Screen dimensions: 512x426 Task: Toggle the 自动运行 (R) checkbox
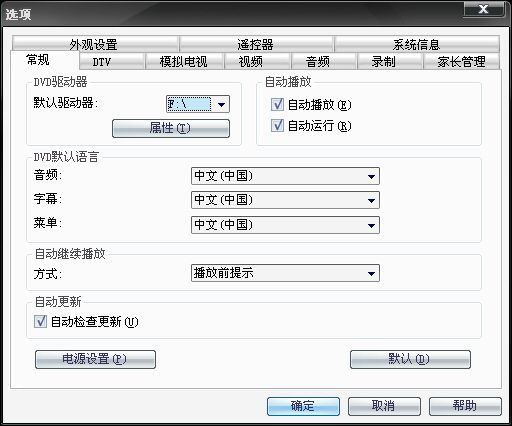coord(277,126)
